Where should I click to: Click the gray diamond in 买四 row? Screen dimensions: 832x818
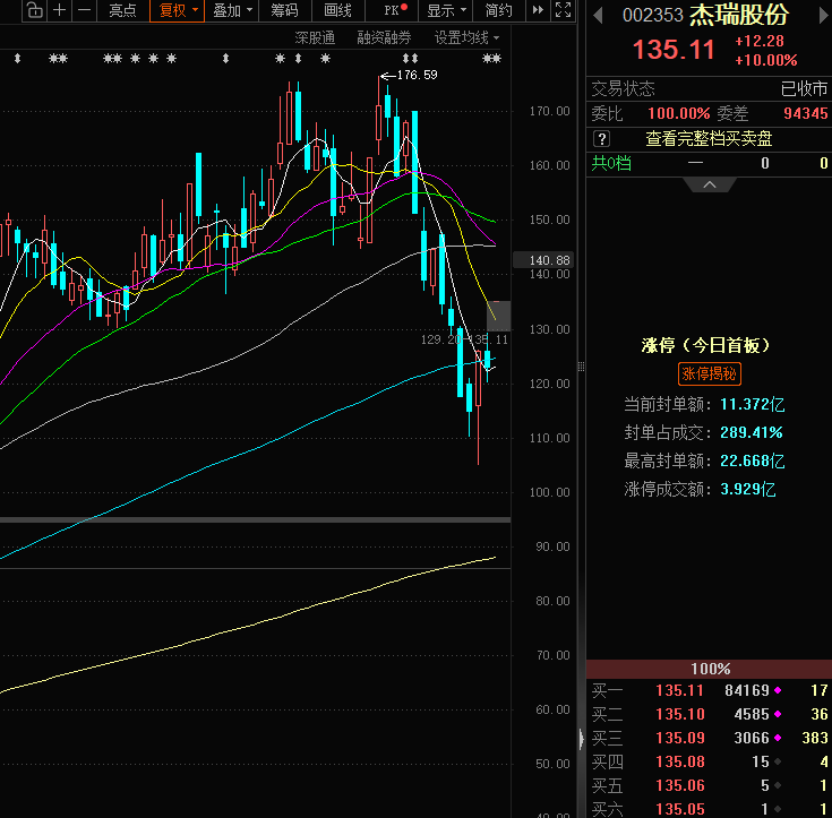pos(777,762)
